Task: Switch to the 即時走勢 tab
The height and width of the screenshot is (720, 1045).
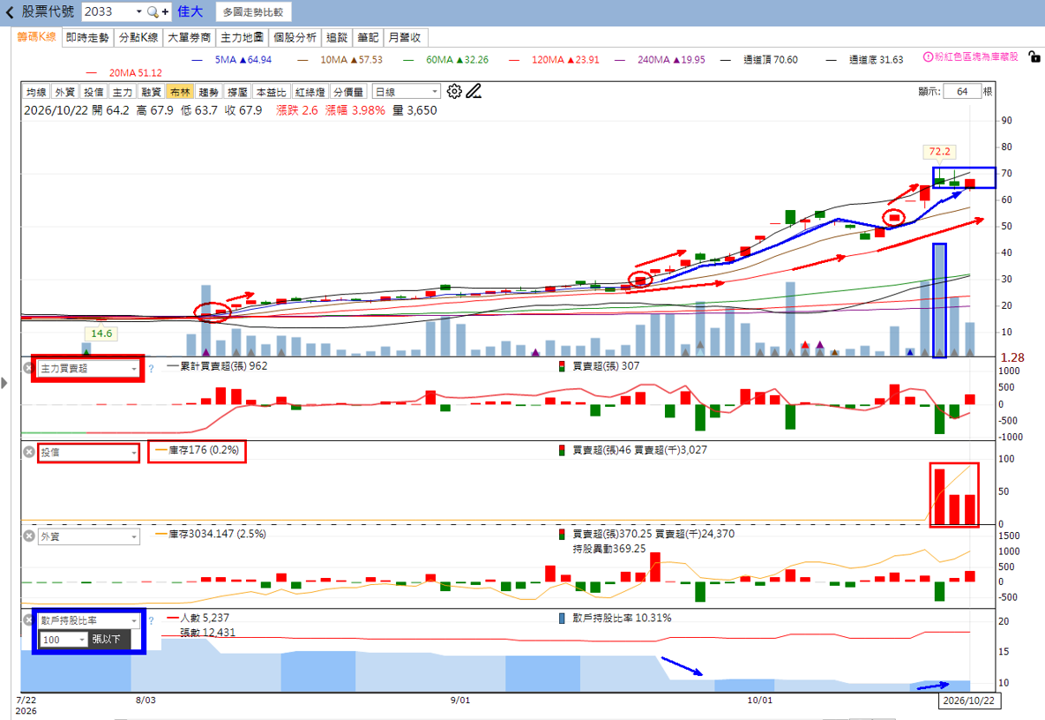Action: (x=87, y=37)
